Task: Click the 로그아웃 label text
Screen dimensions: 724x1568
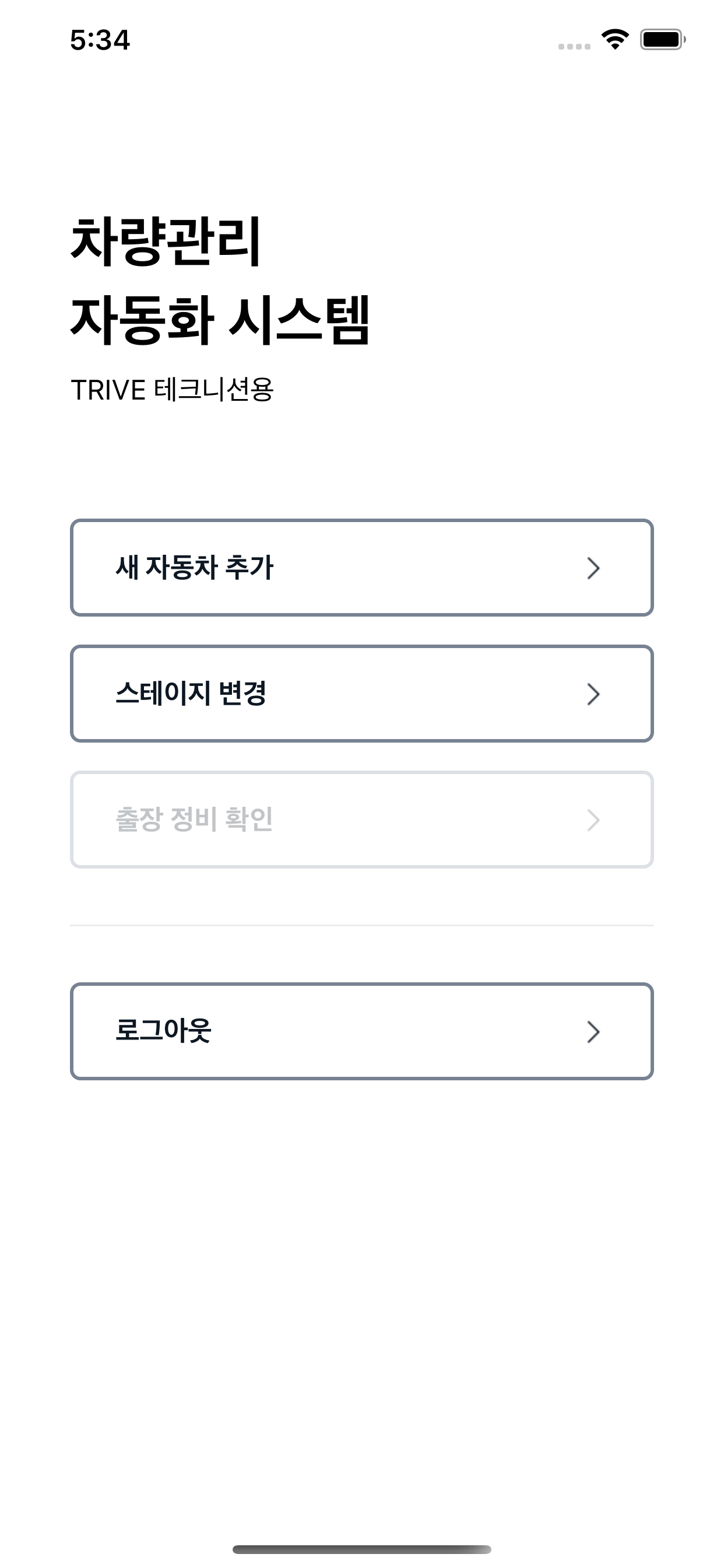Action: click(163, 1031)
